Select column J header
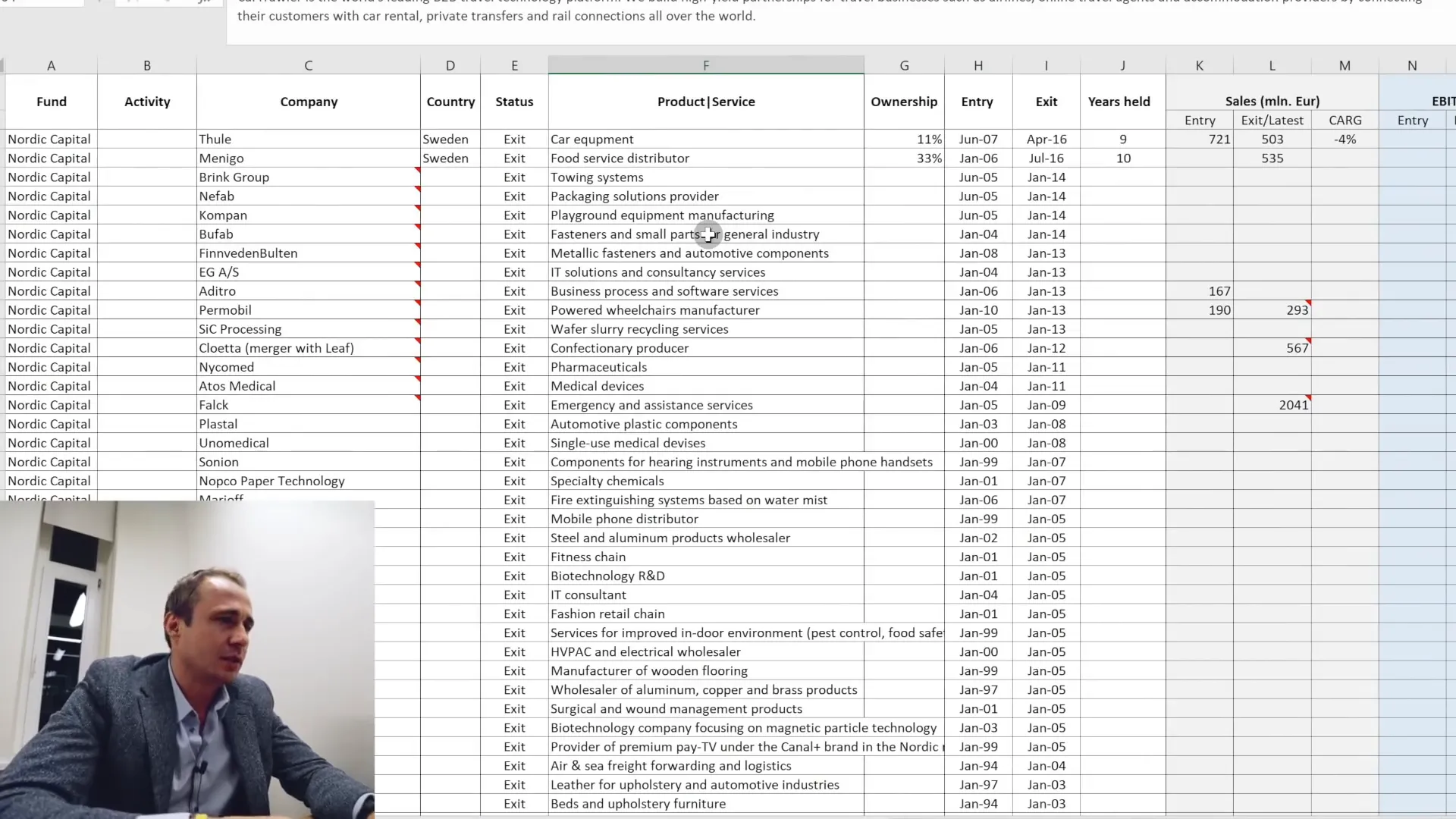Viewport: 1456px width, 819px height. click(1123, 65)
